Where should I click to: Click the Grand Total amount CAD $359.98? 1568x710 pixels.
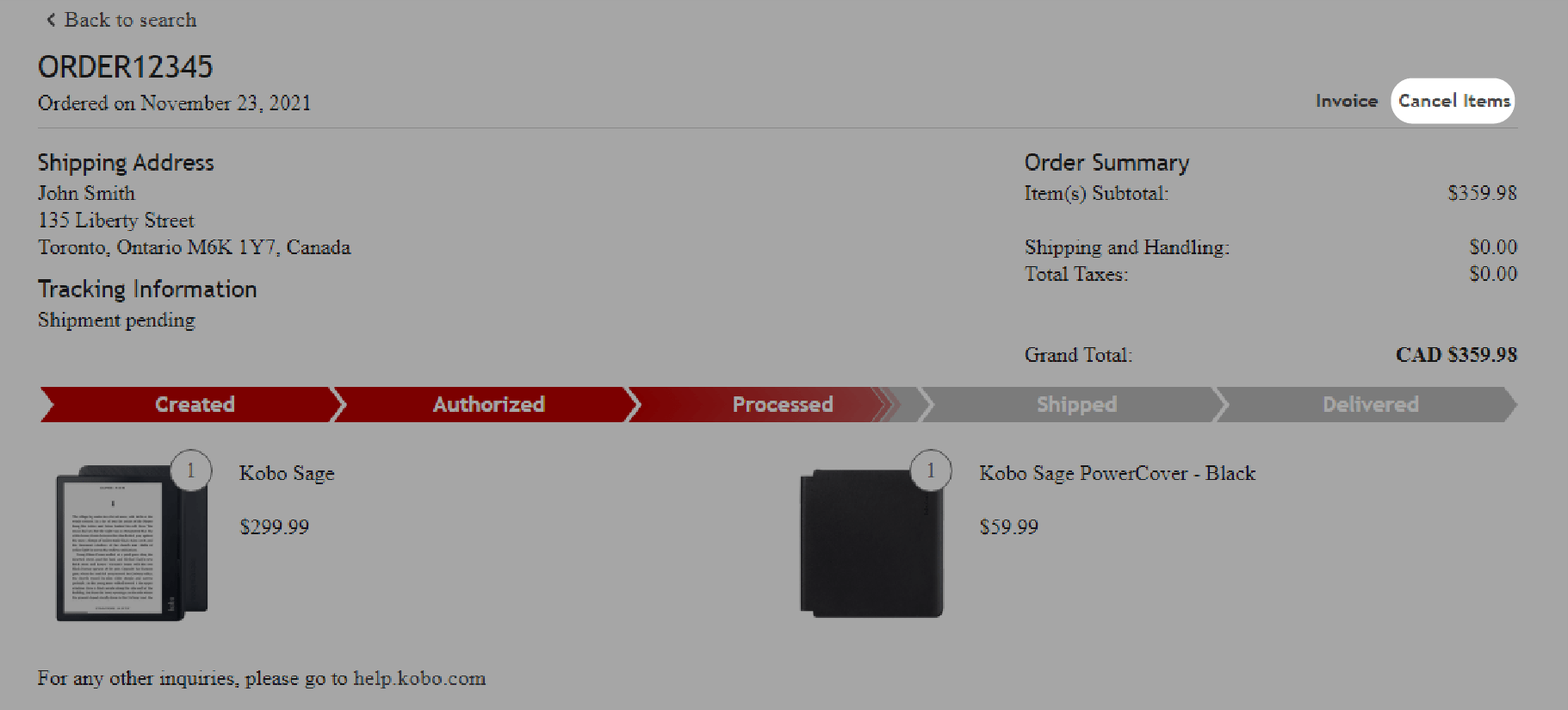[1455, 354]
